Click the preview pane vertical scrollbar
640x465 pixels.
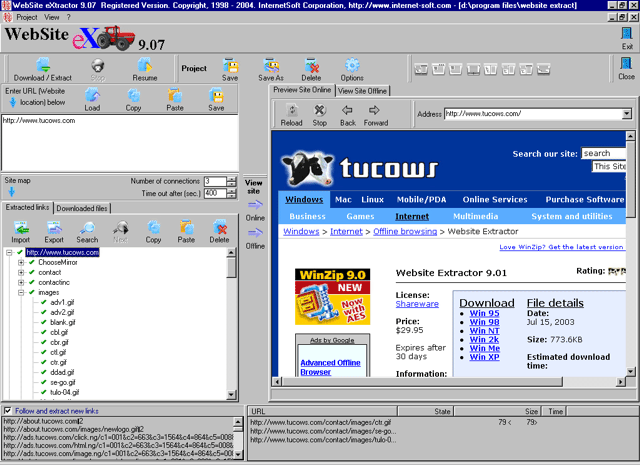click(x=630, y=180)
